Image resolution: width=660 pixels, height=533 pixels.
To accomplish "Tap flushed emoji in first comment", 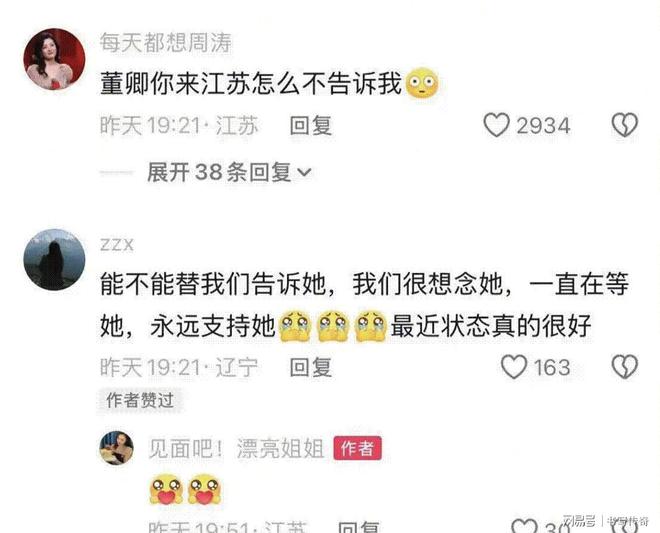I will click(x=422, y=83).
